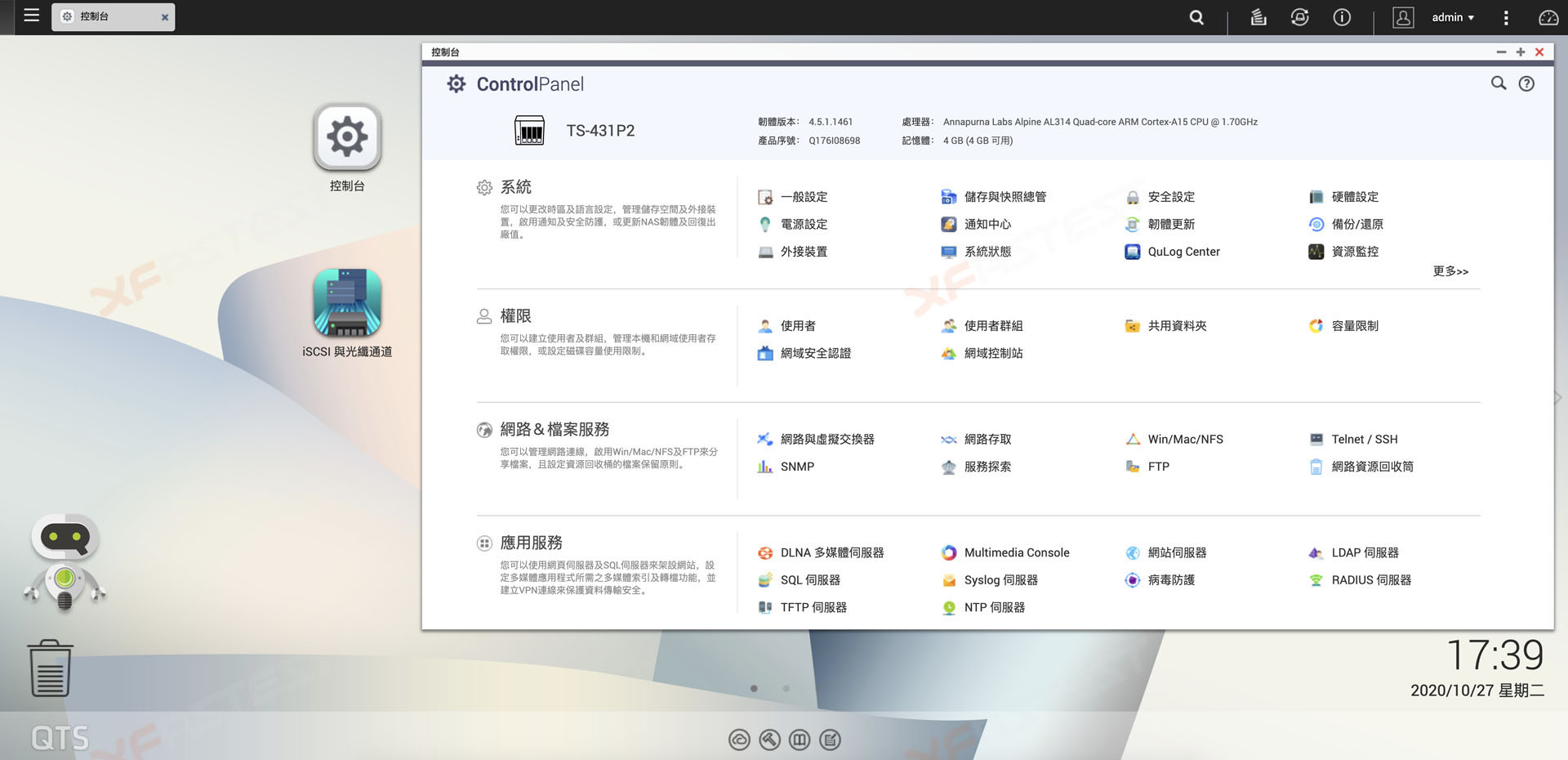Select the 系統 category heading
Viewport: 1568px width, 760px height.
[x=515, y=187]
